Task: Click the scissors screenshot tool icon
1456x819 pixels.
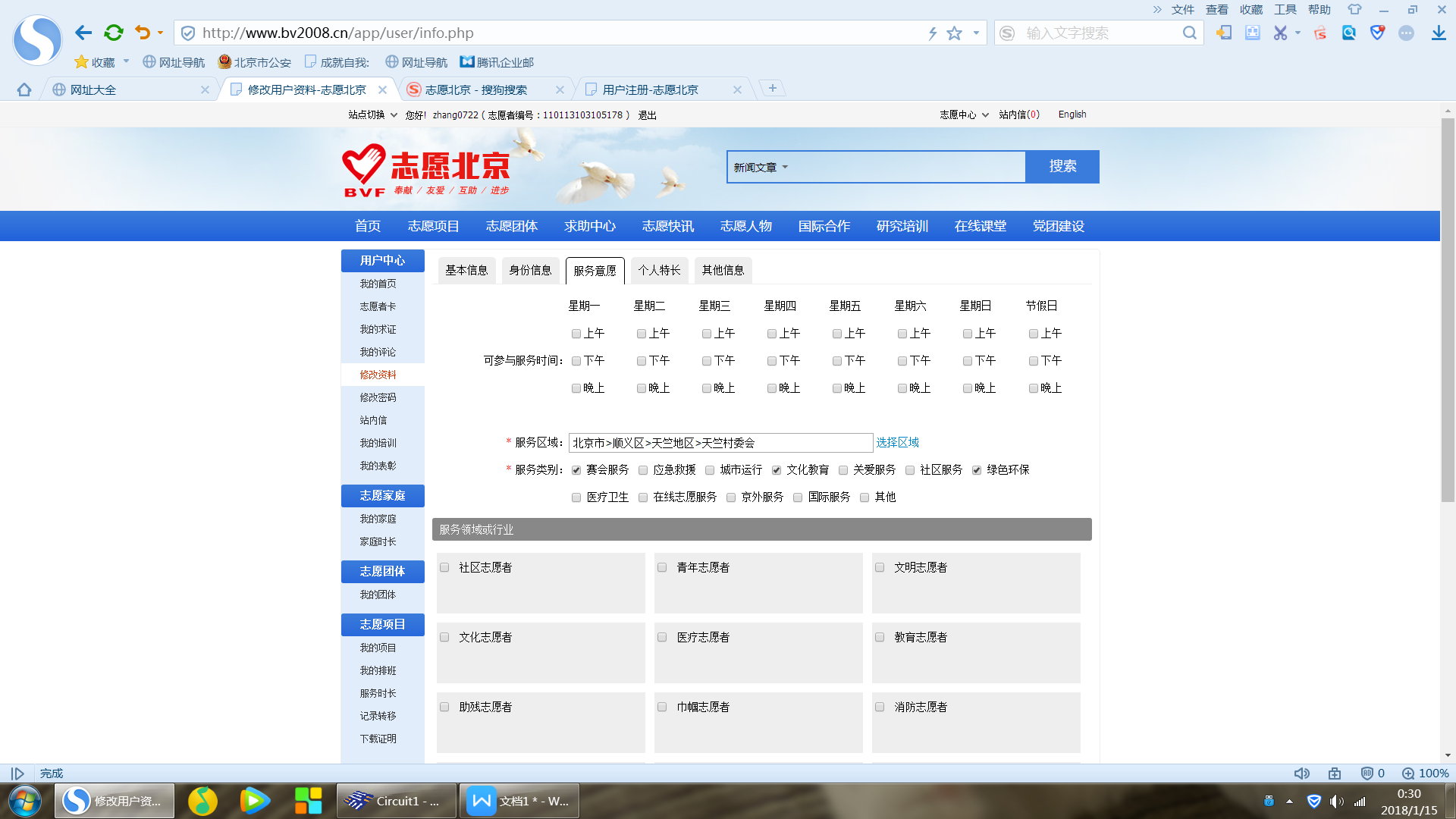Action: pos(1280,33)
